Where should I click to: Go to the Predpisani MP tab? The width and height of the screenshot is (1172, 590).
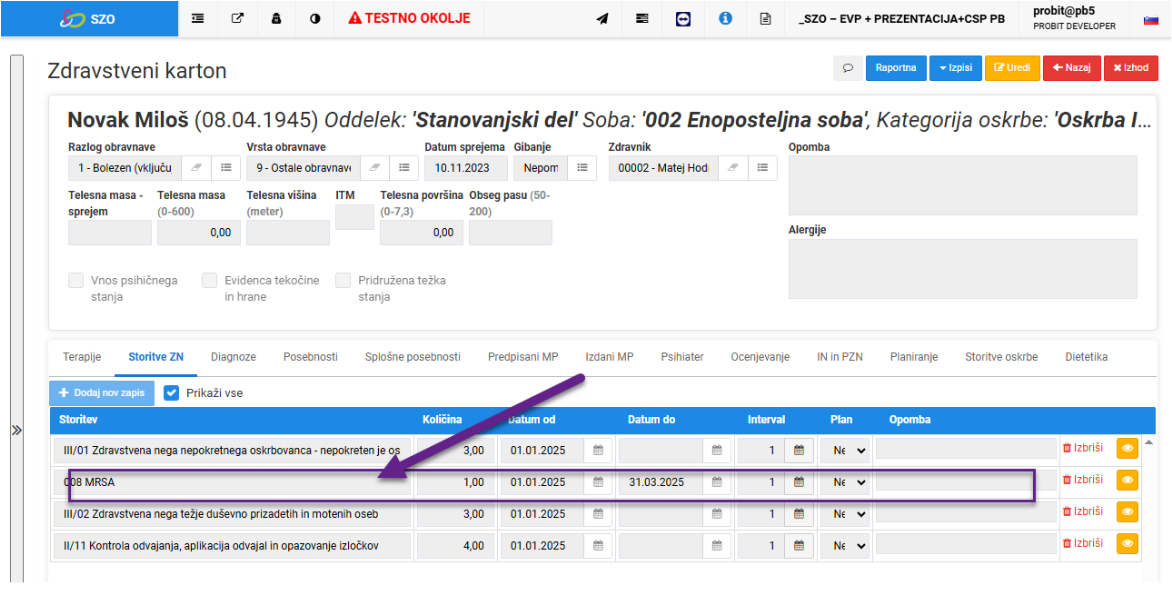point(523,357)
